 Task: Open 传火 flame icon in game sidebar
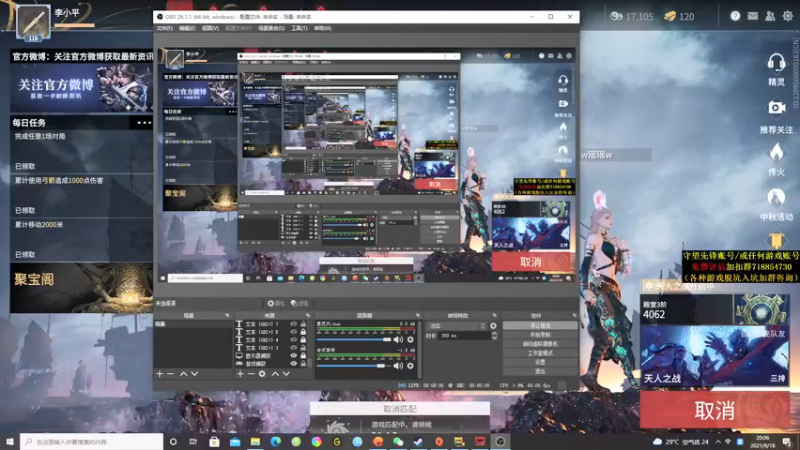[x=776, y=152]
